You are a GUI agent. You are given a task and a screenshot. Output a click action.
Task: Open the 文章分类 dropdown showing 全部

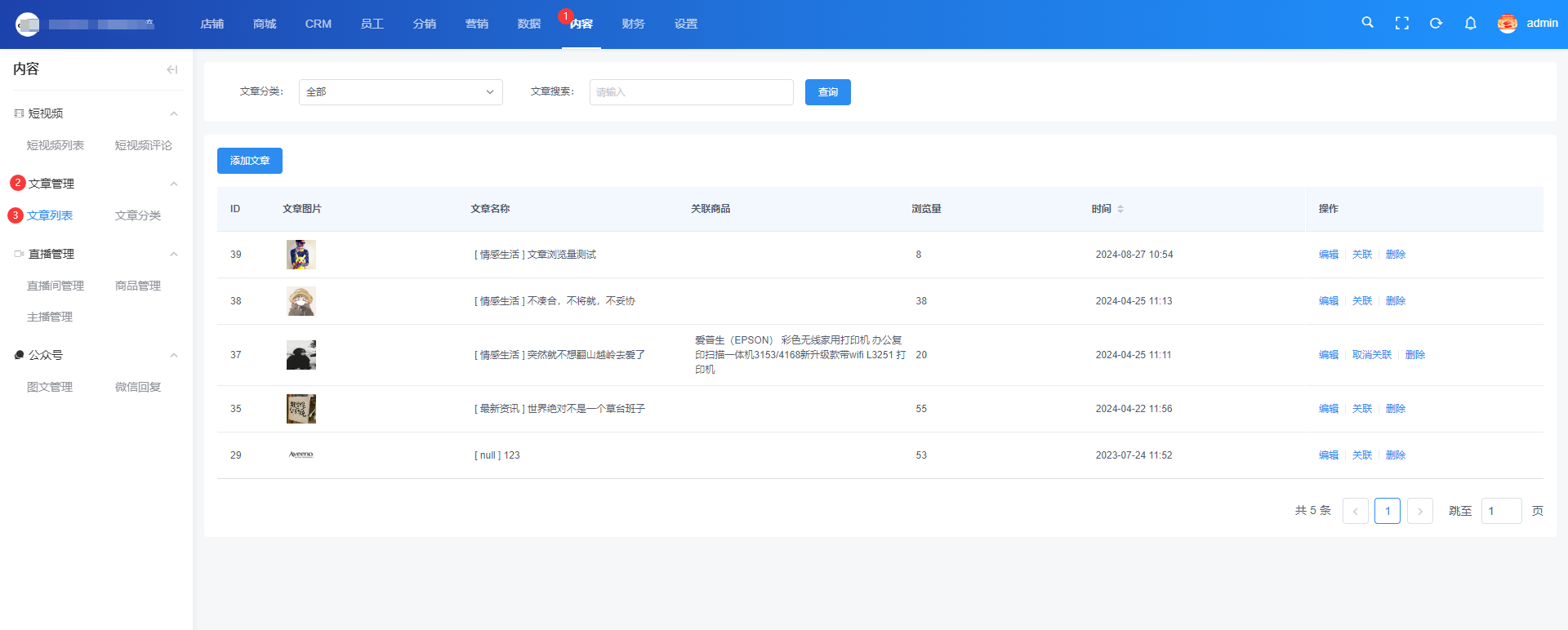401,92
